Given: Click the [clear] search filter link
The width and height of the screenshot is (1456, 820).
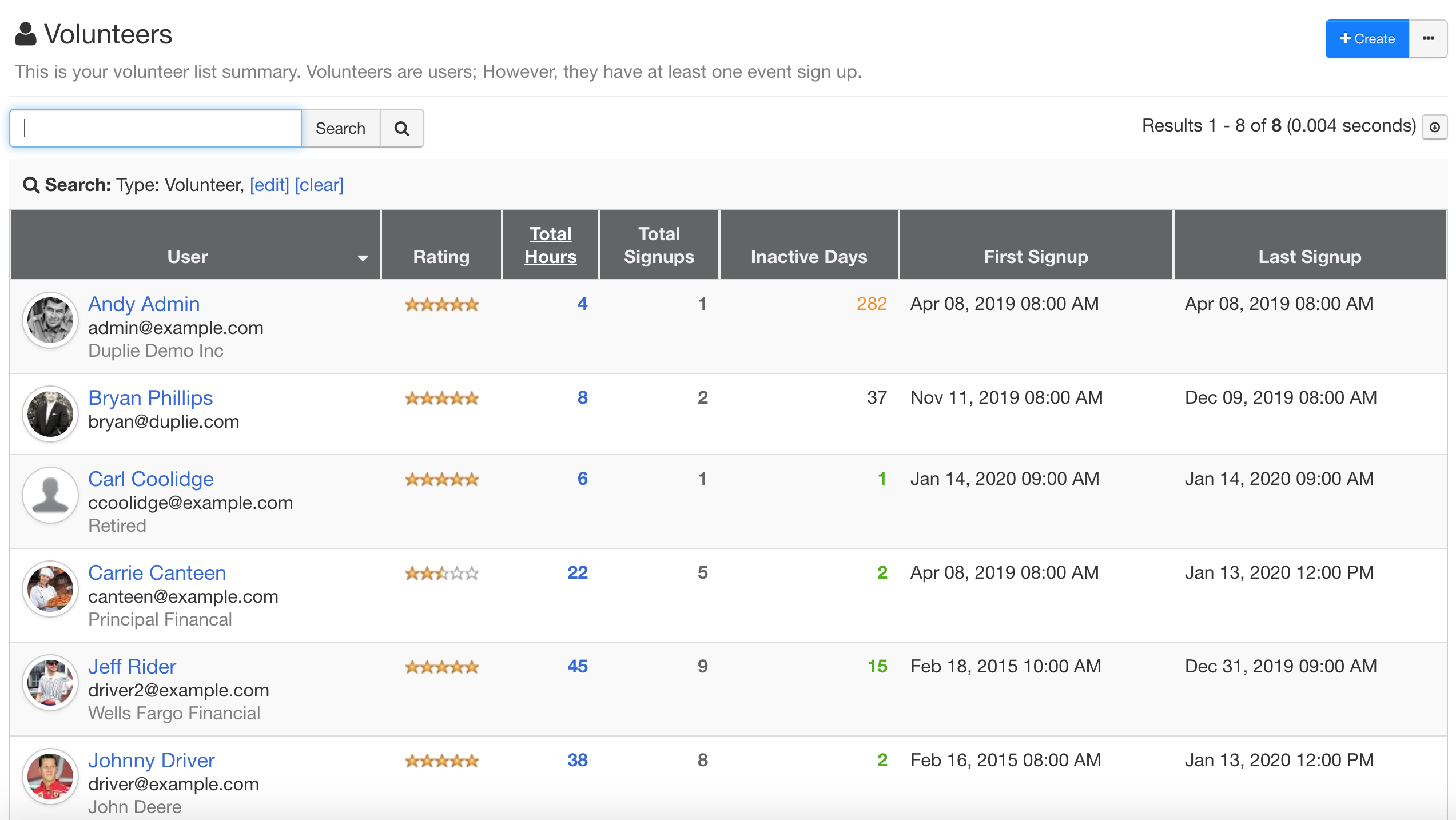Looking at the screenshot, I should [x=319, y=185].
